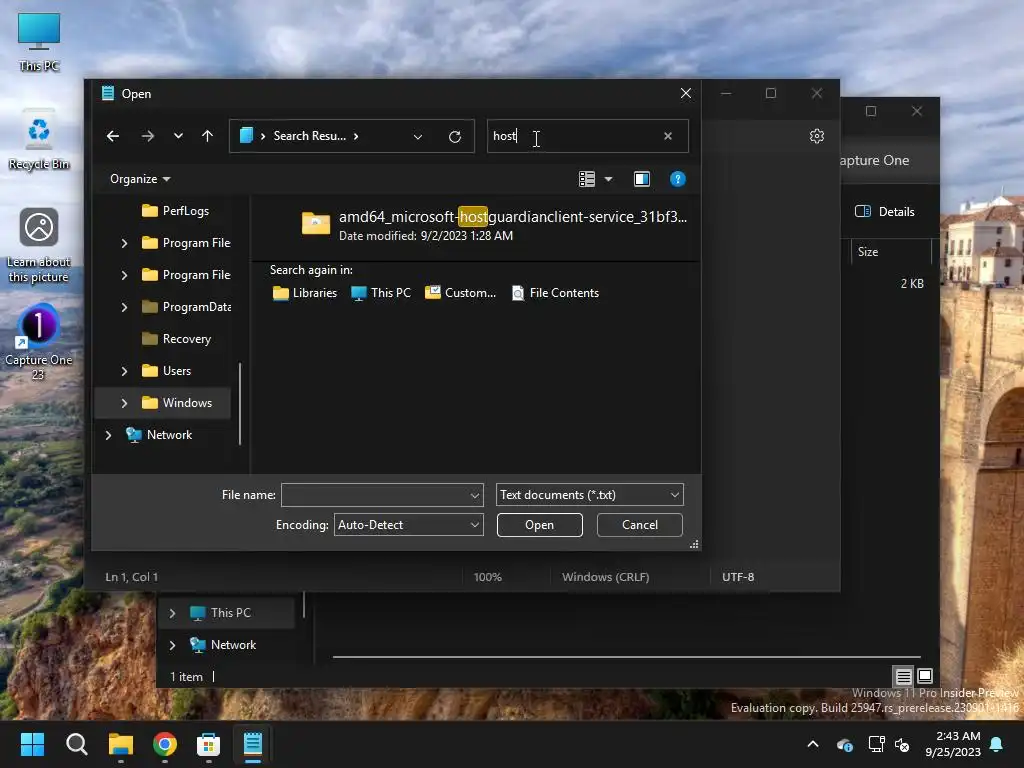This screenshot has width=1024, height=768.
Task: Search again in Custom location
Action: pyautogui.click(x=460, y=293)
